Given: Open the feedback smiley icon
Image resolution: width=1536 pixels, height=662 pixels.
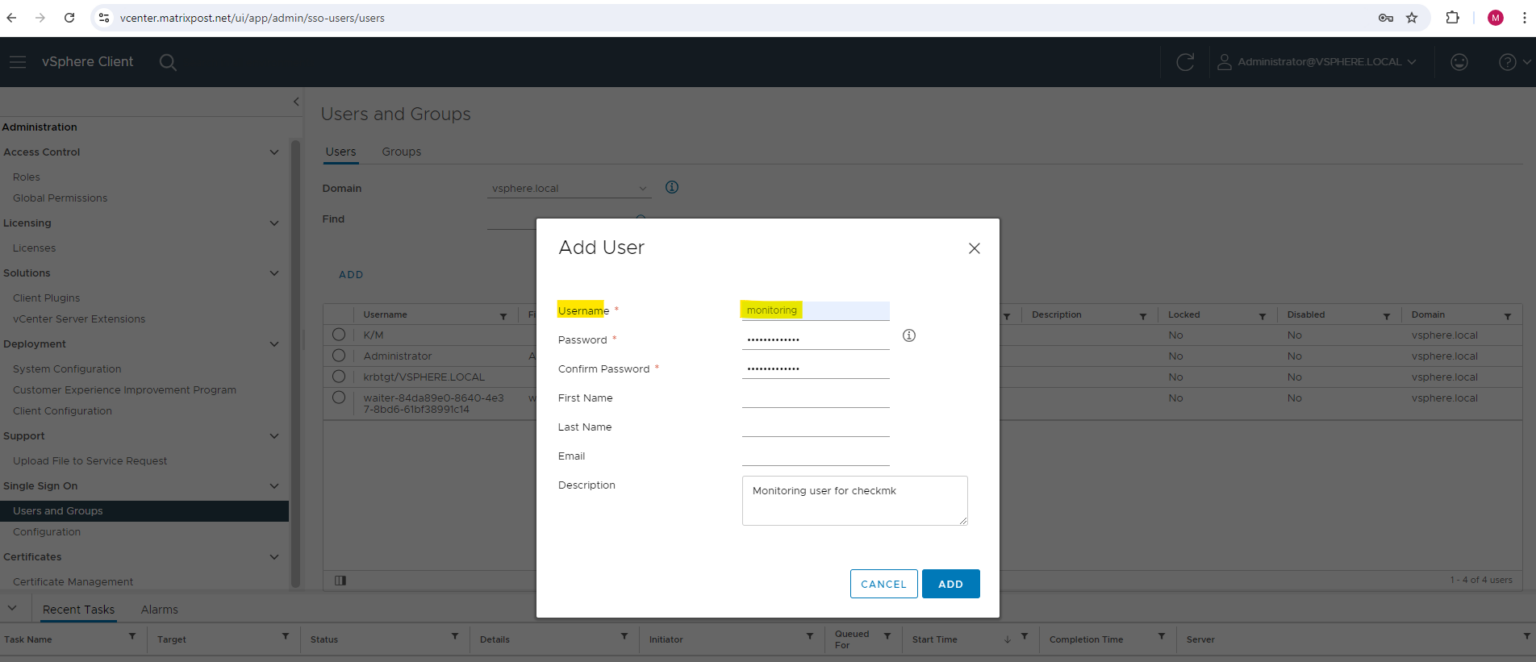Looking at the screenshot, I should [x=1459, y=62].
